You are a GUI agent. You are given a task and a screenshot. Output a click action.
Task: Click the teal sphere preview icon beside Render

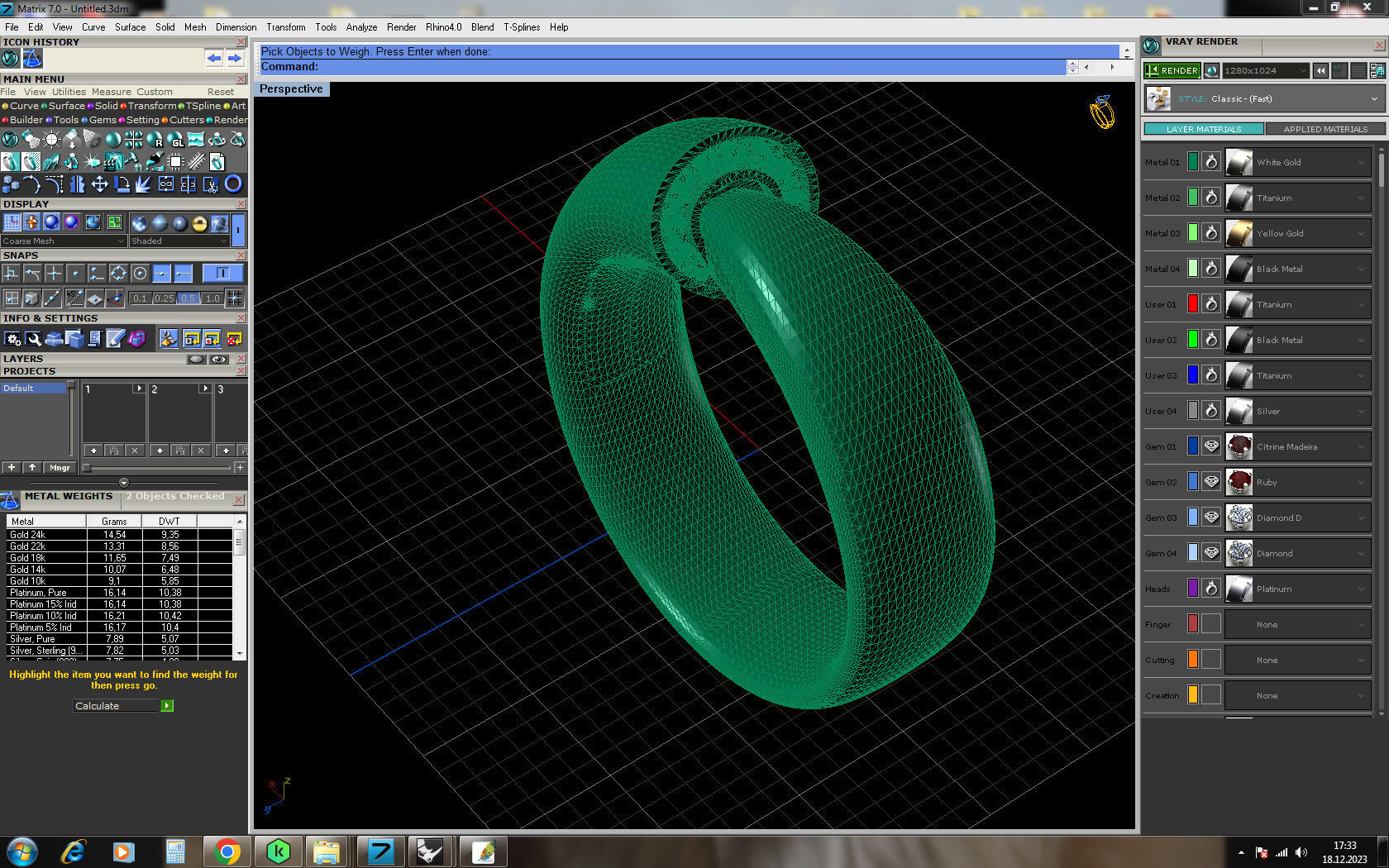1211,71
